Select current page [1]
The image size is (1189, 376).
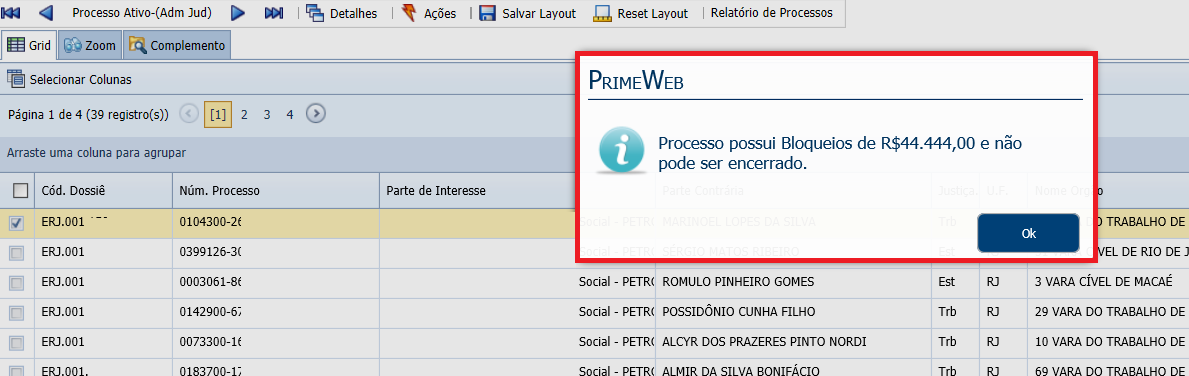(x=218, y=114)
